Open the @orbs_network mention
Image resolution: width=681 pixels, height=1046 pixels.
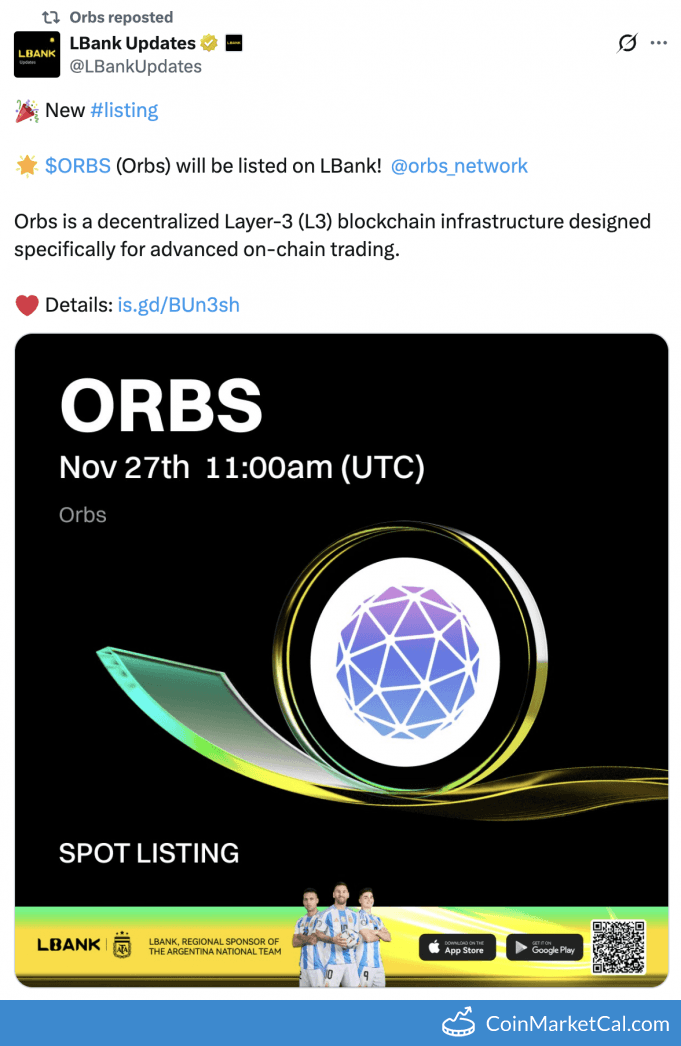pos(459,166)
